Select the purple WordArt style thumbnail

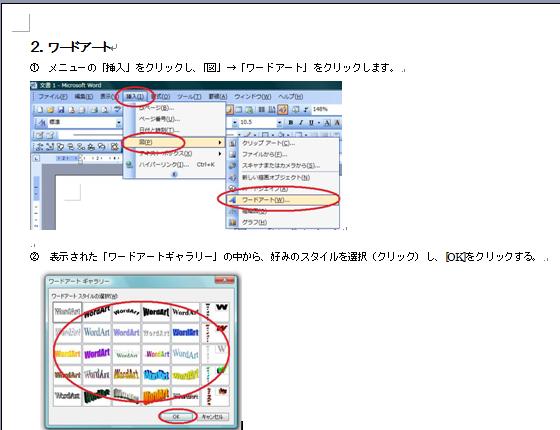click(x=97, y=354)
